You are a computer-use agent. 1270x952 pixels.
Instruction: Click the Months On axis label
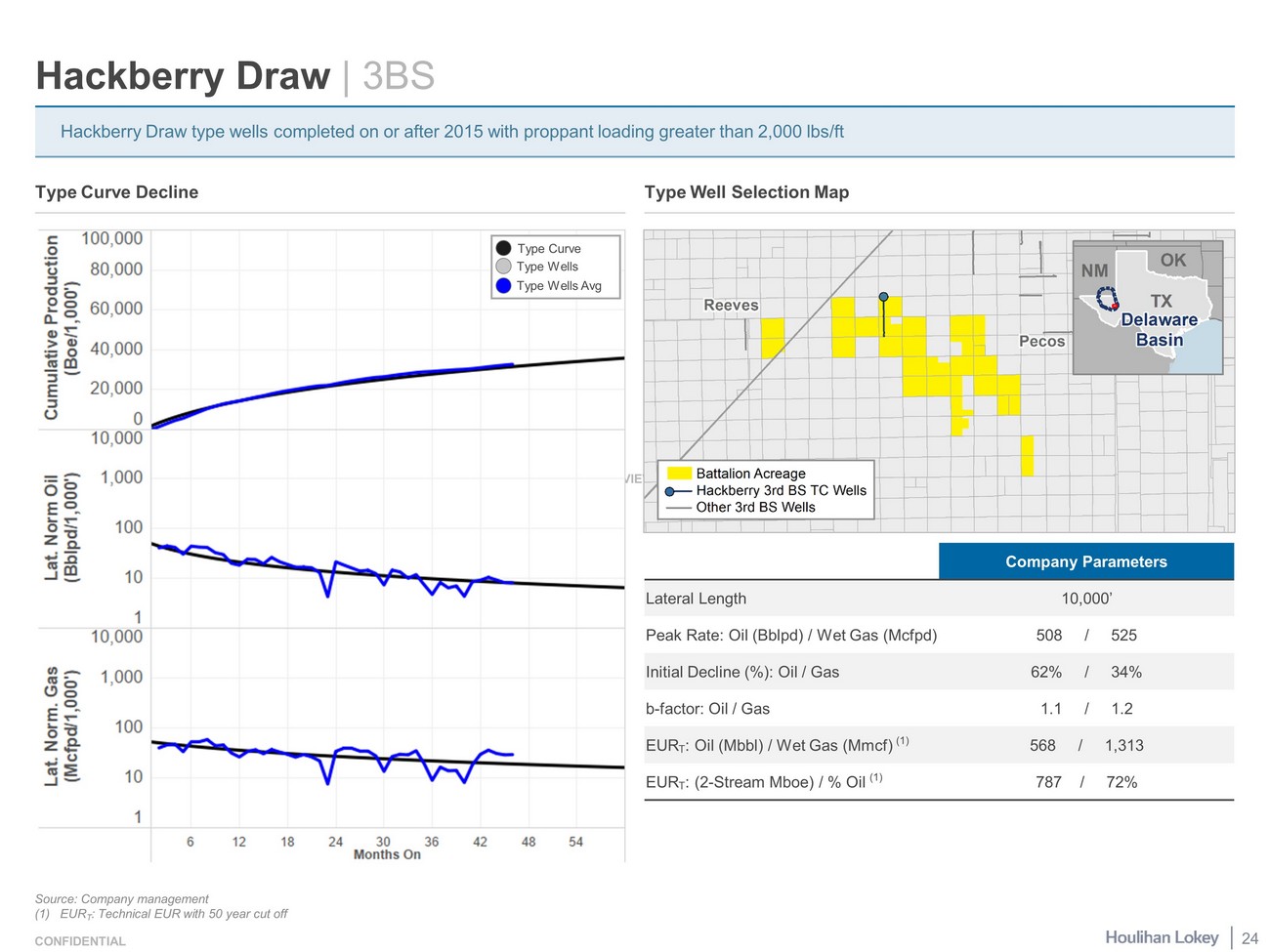pos(387,854)
